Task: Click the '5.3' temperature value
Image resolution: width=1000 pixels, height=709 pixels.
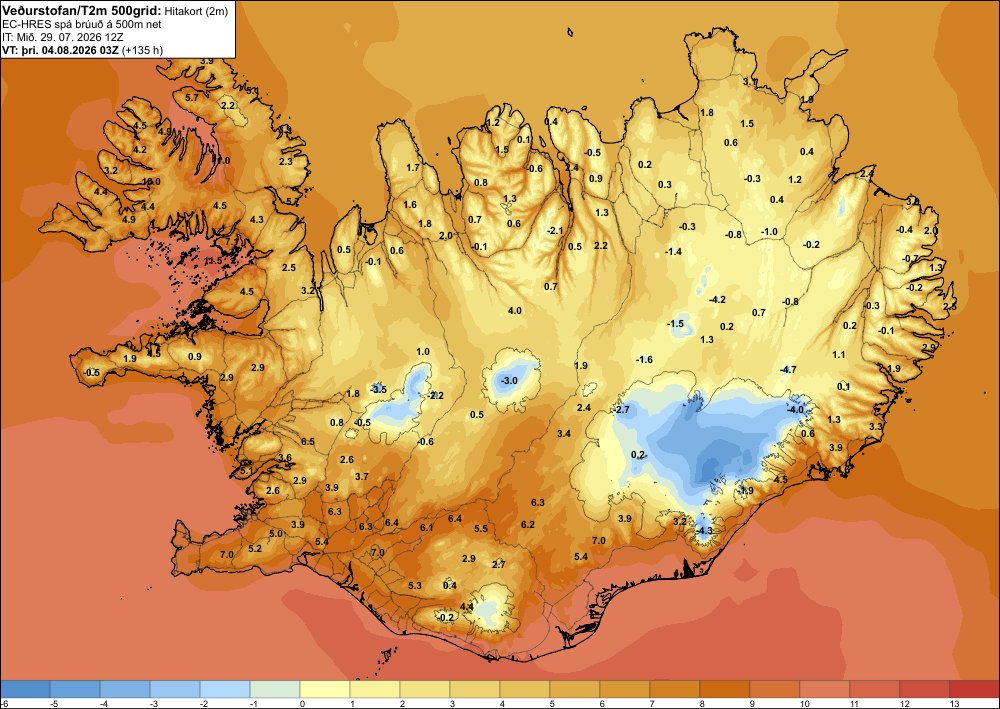Action: point(415,585)
